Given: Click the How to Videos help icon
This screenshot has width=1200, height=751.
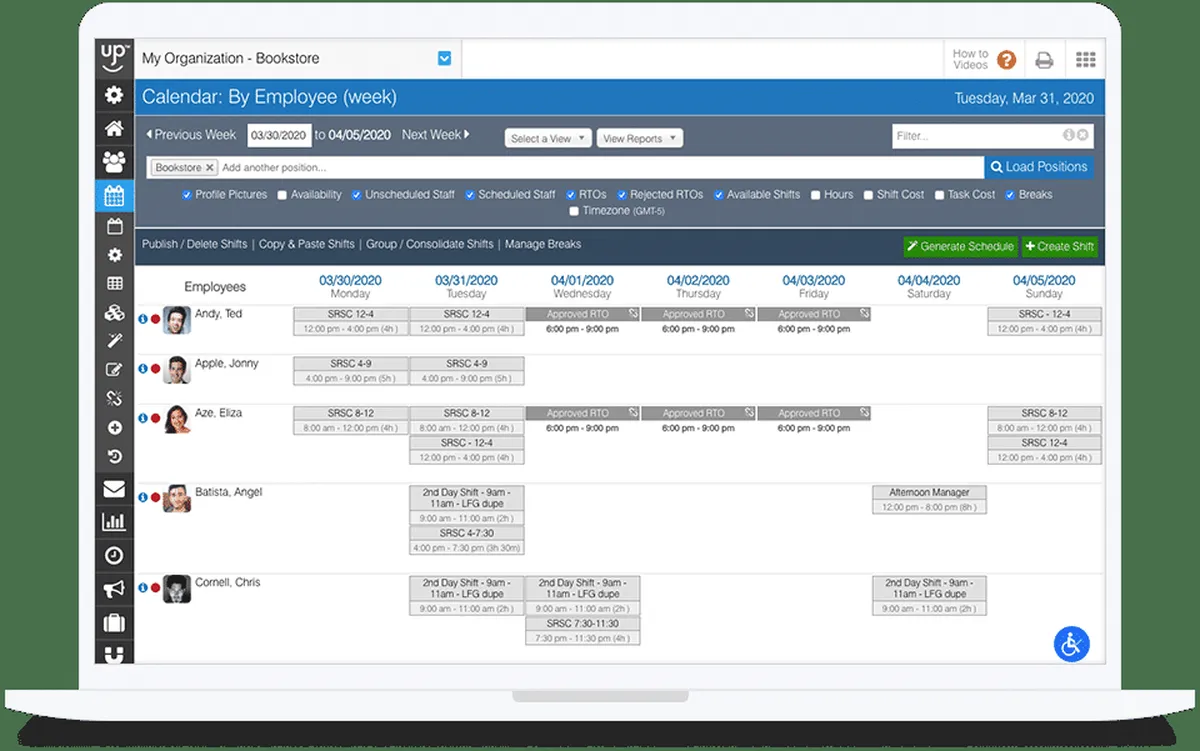Looking at the screenshot, I should point(1007,60).
